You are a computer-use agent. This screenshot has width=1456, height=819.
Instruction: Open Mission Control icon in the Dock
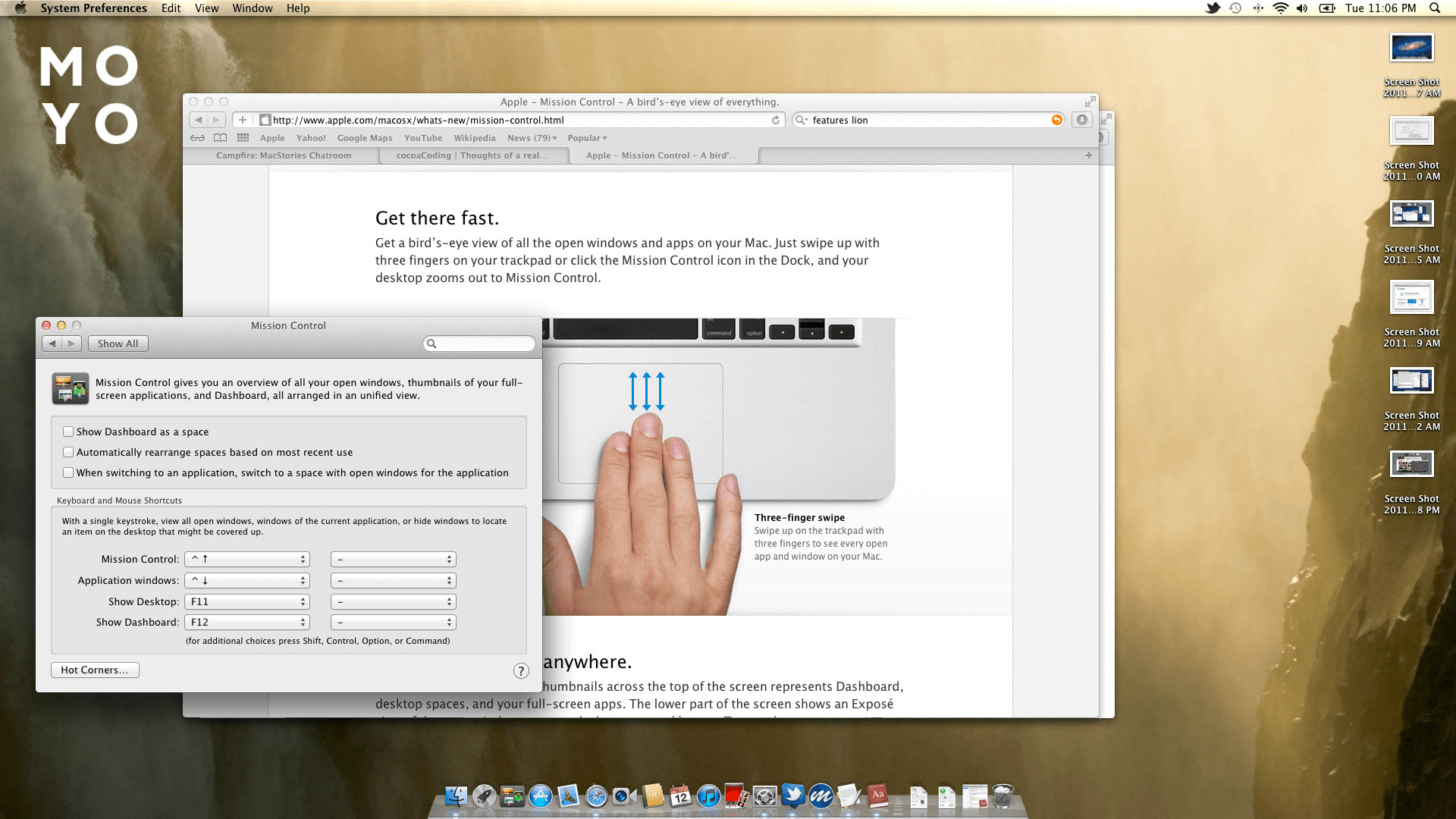(513, 796)
